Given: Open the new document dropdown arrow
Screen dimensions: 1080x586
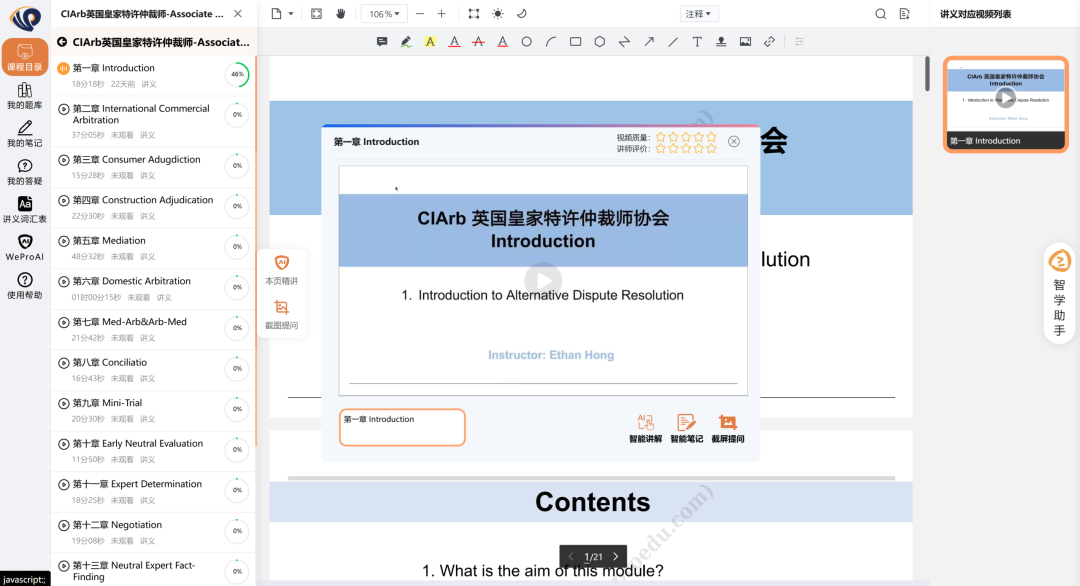Looking at the screenshot, I should pos(291,14).
